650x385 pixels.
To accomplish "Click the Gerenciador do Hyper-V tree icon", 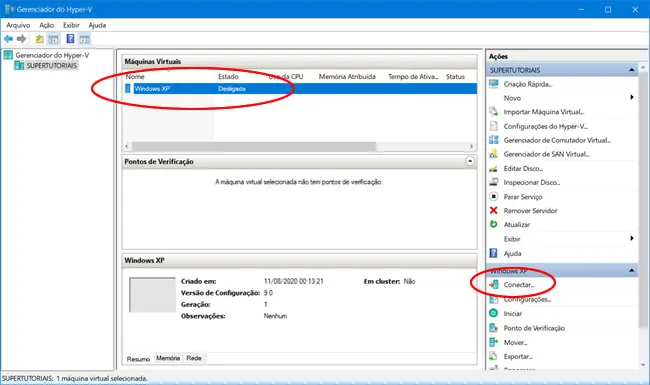I will (x=8, y=55).
